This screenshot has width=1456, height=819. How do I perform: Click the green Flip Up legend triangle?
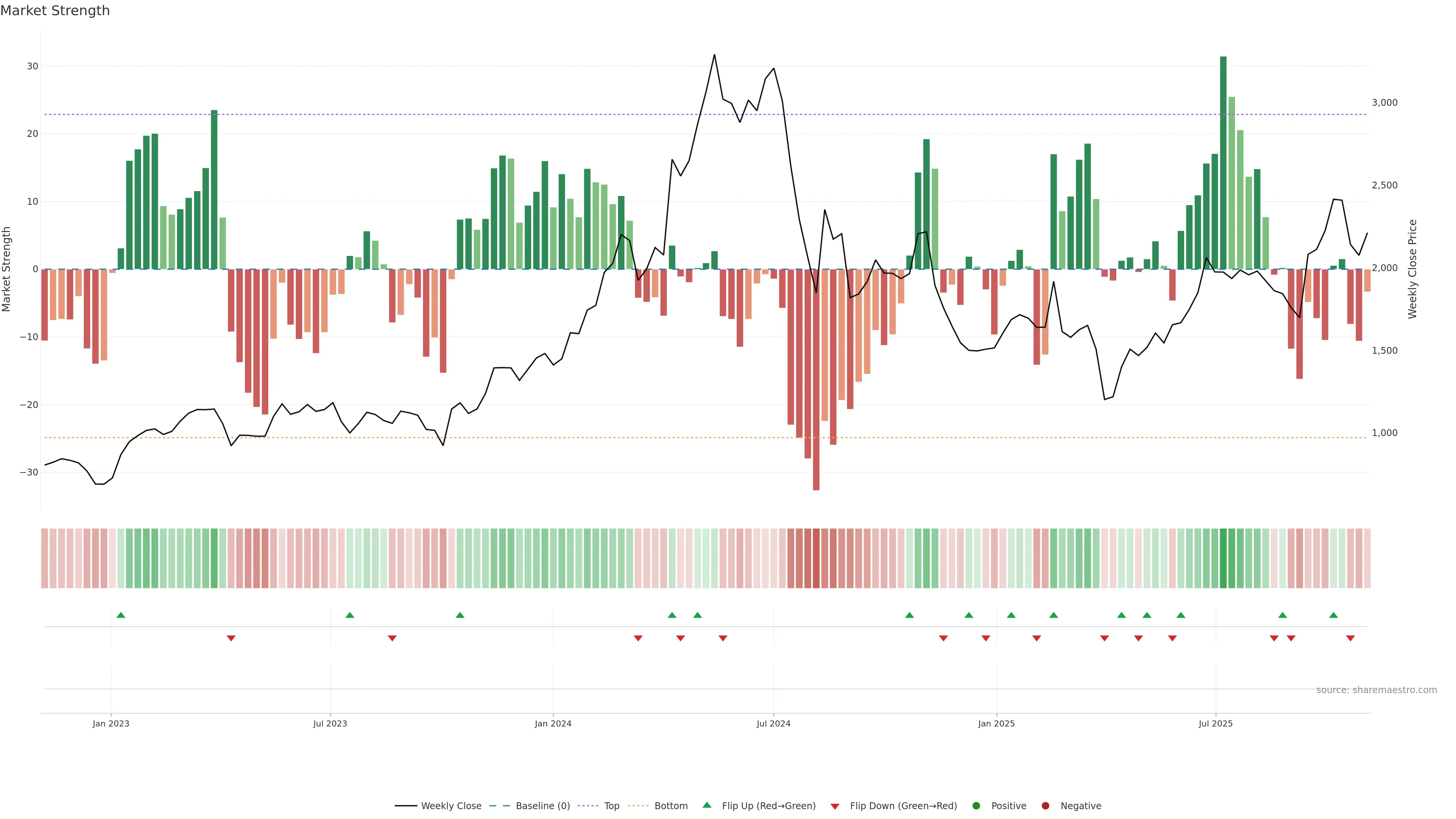706,805
